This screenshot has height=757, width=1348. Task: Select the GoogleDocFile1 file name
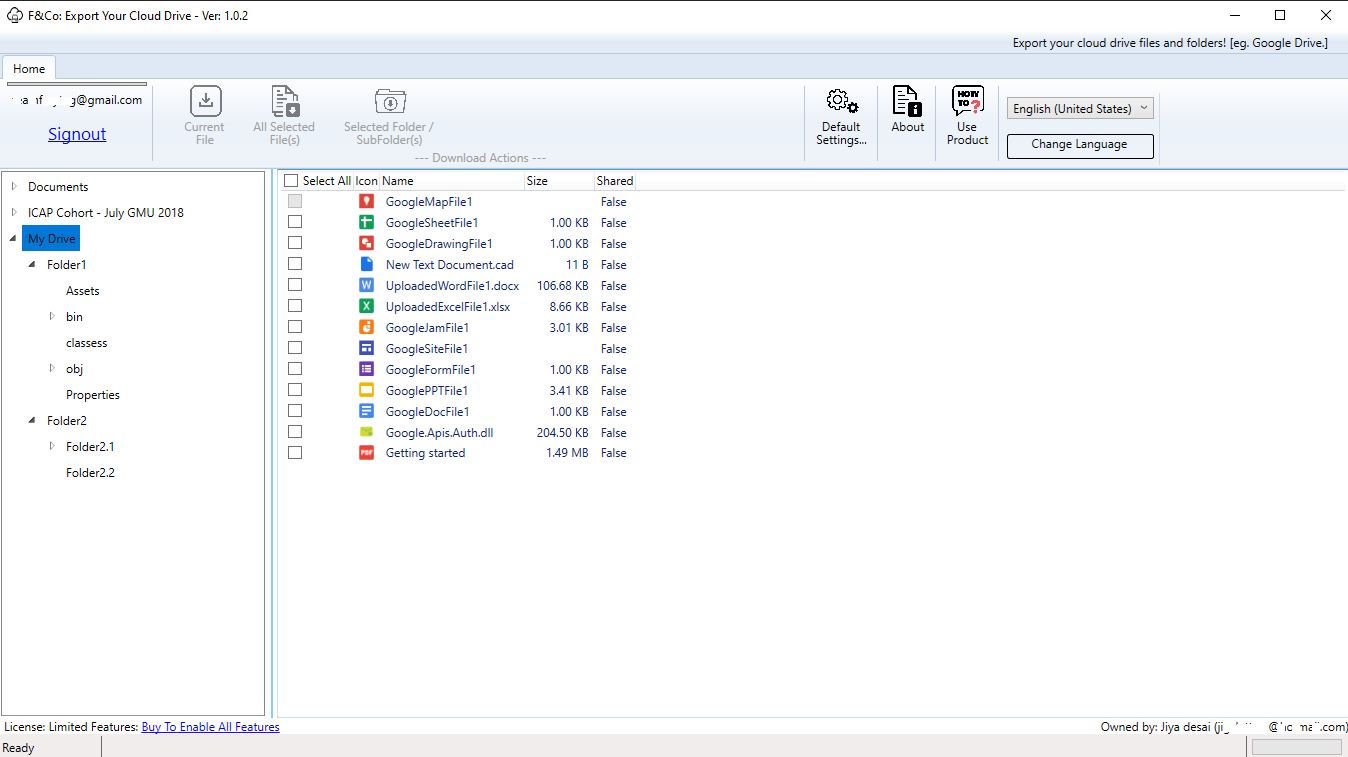(428, 412)
